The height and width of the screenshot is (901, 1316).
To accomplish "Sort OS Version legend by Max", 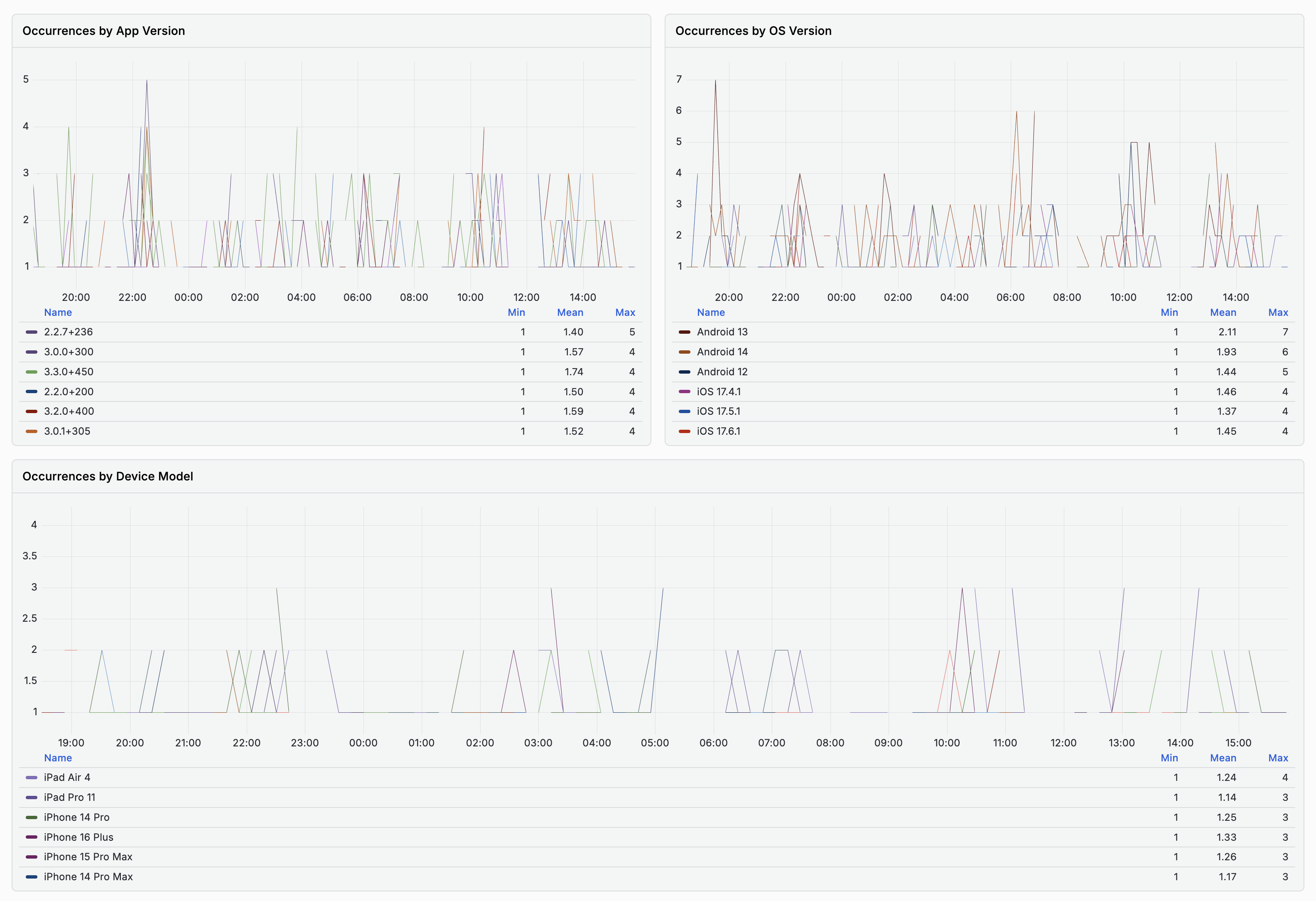I will 1278,312.
